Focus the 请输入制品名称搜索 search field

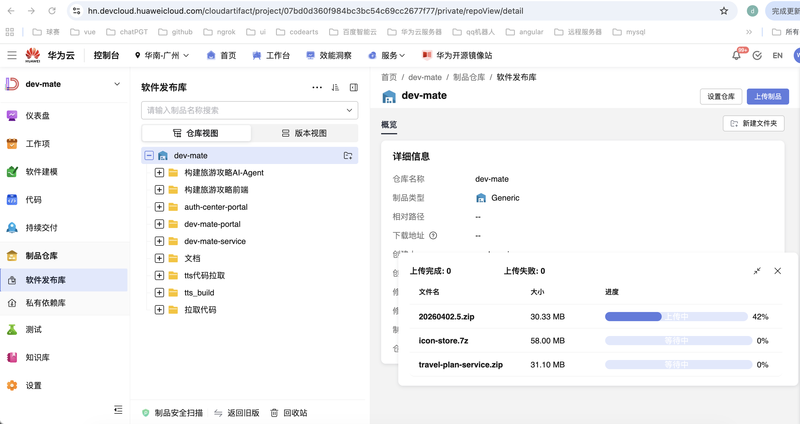point(249,110)
